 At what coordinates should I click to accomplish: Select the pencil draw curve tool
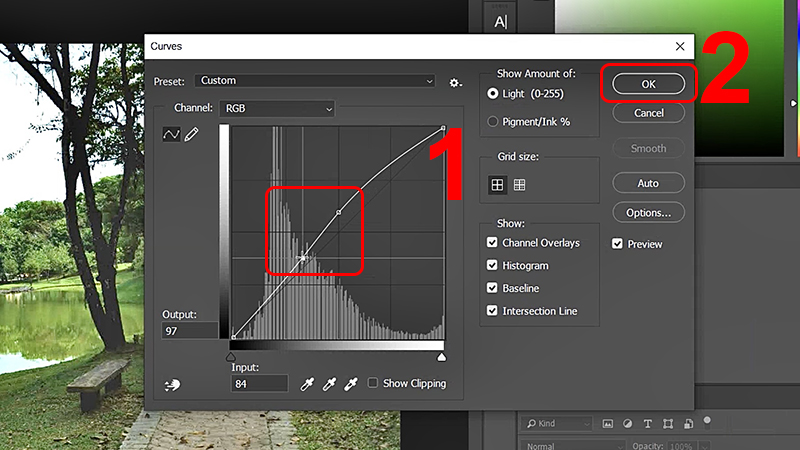coord(191,134)
